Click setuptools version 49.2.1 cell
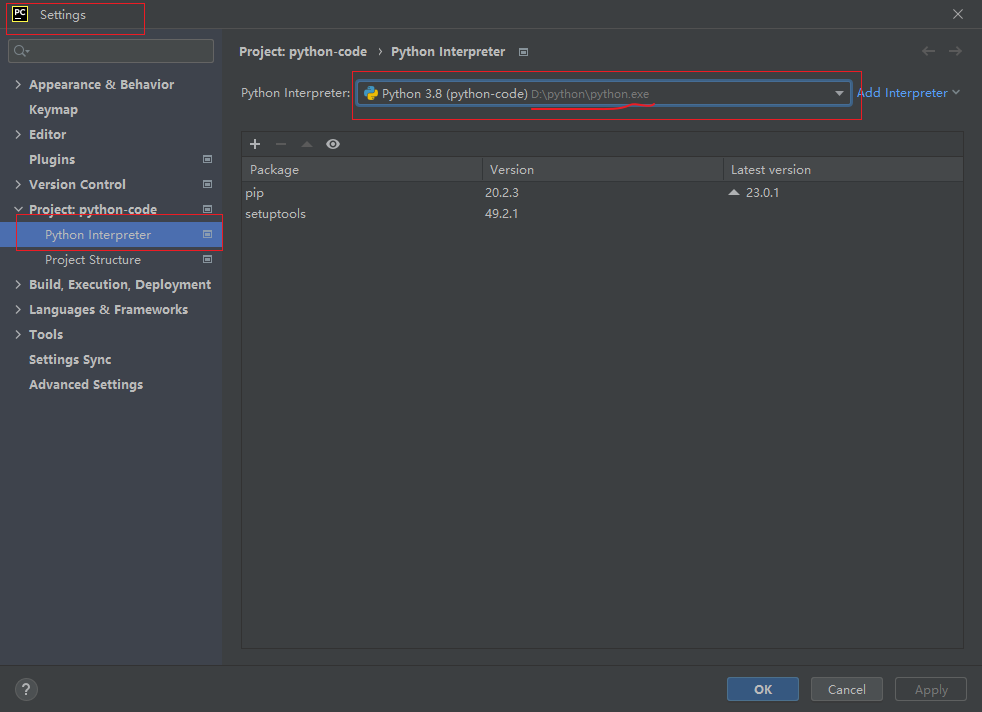This screenshot has width=982, height=712. 502,214
